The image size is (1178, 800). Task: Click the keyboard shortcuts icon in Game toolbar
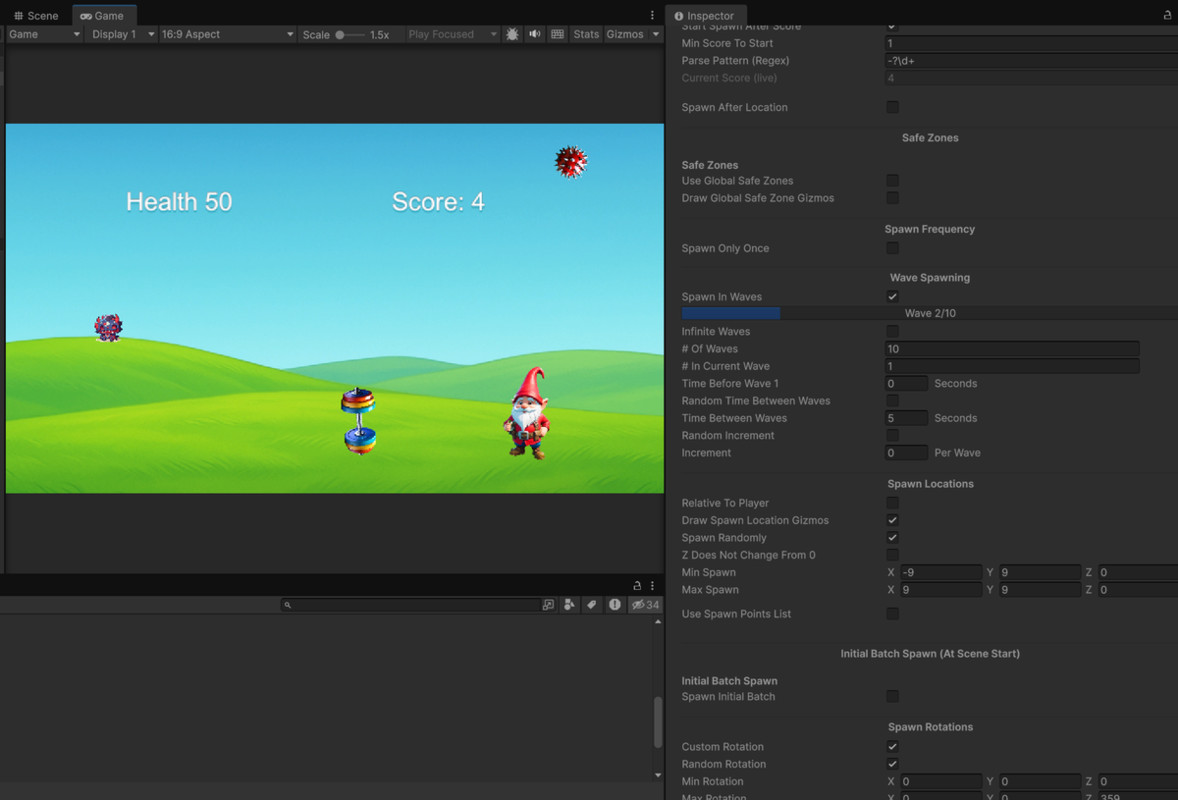click(558, 34)
